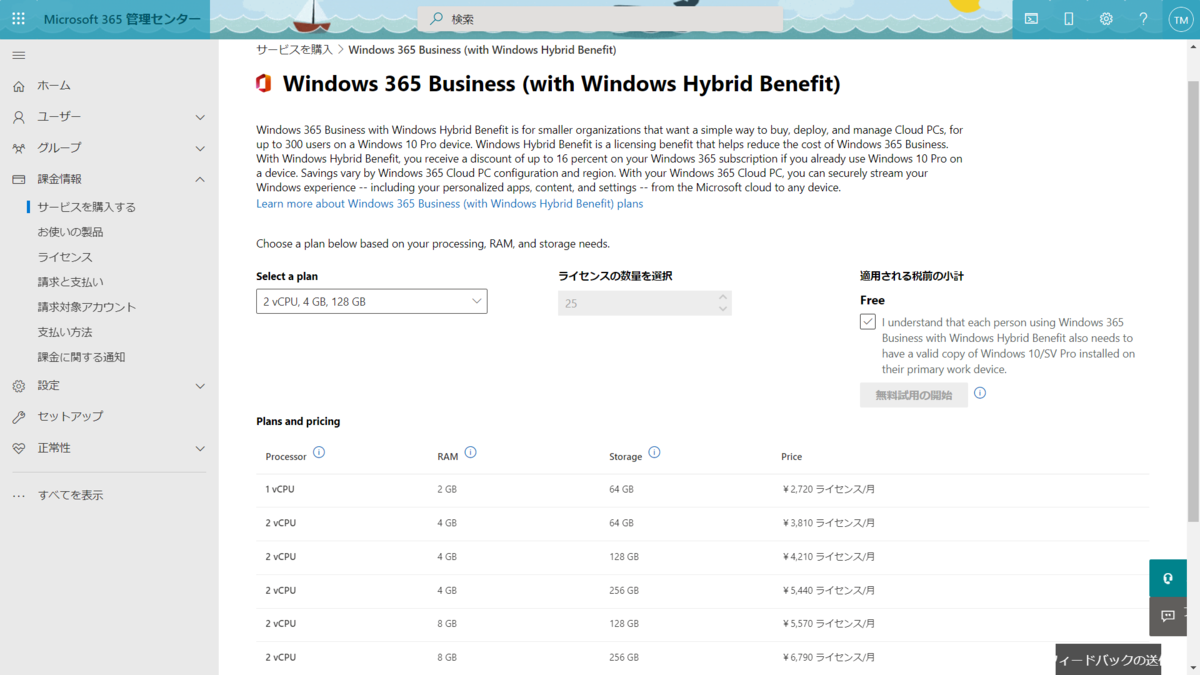This screenshot has height=675, width=1200.
Task: Open 請求と支払い in sidebar
Action: click(x=70, y=282)
